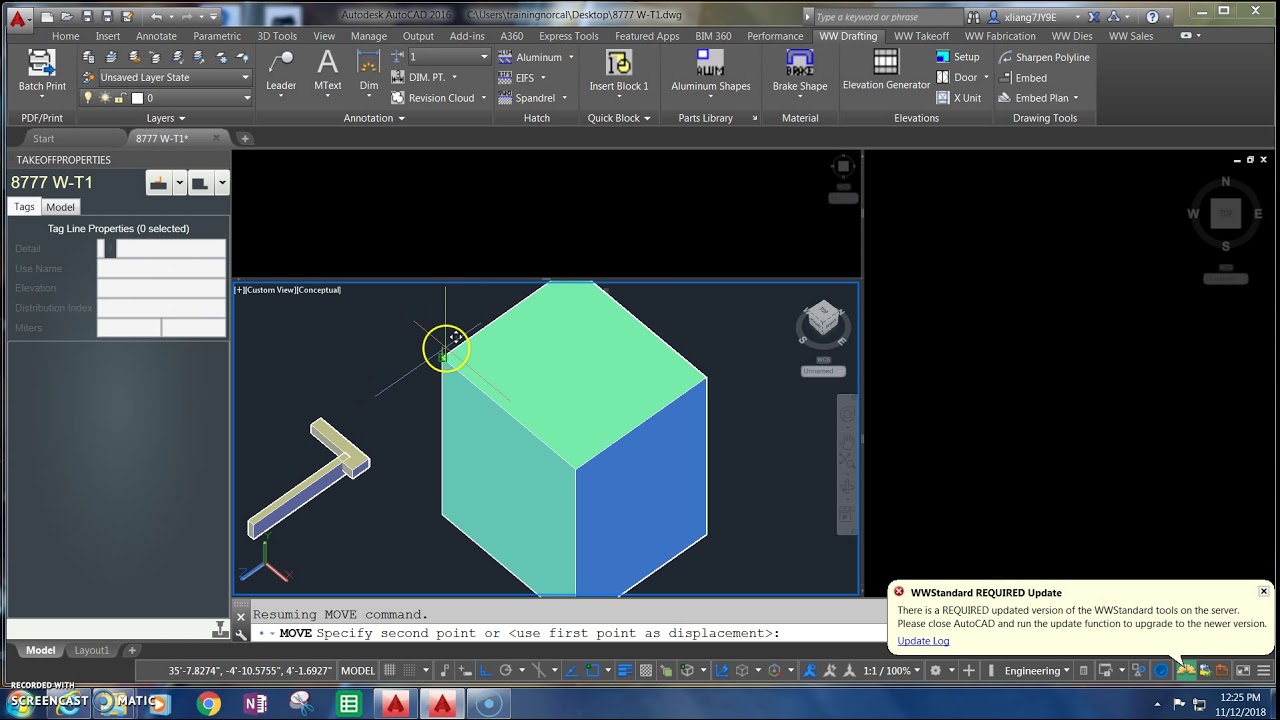Click the Revision Cloud tool
The width and height of the screenshot is (1280, 720).
coord(433,98)
